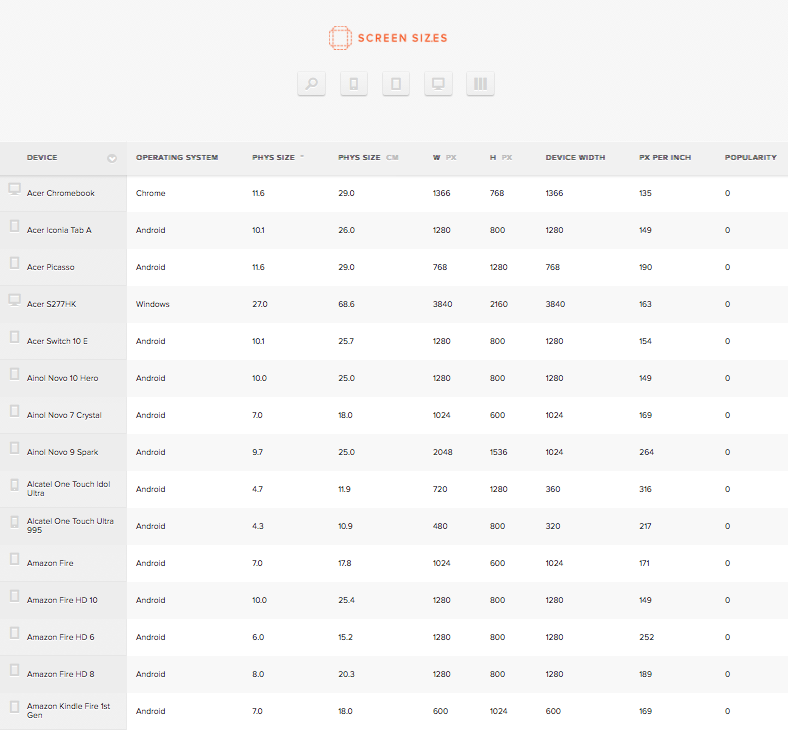Select the Amazon Fire HD 10 name

point(62,600)
